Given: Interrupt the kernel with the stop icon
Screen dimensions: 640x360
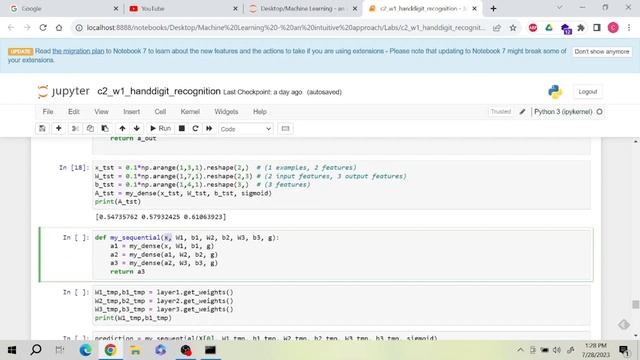Looking at the screenshot, I should (x=182, y=129).
